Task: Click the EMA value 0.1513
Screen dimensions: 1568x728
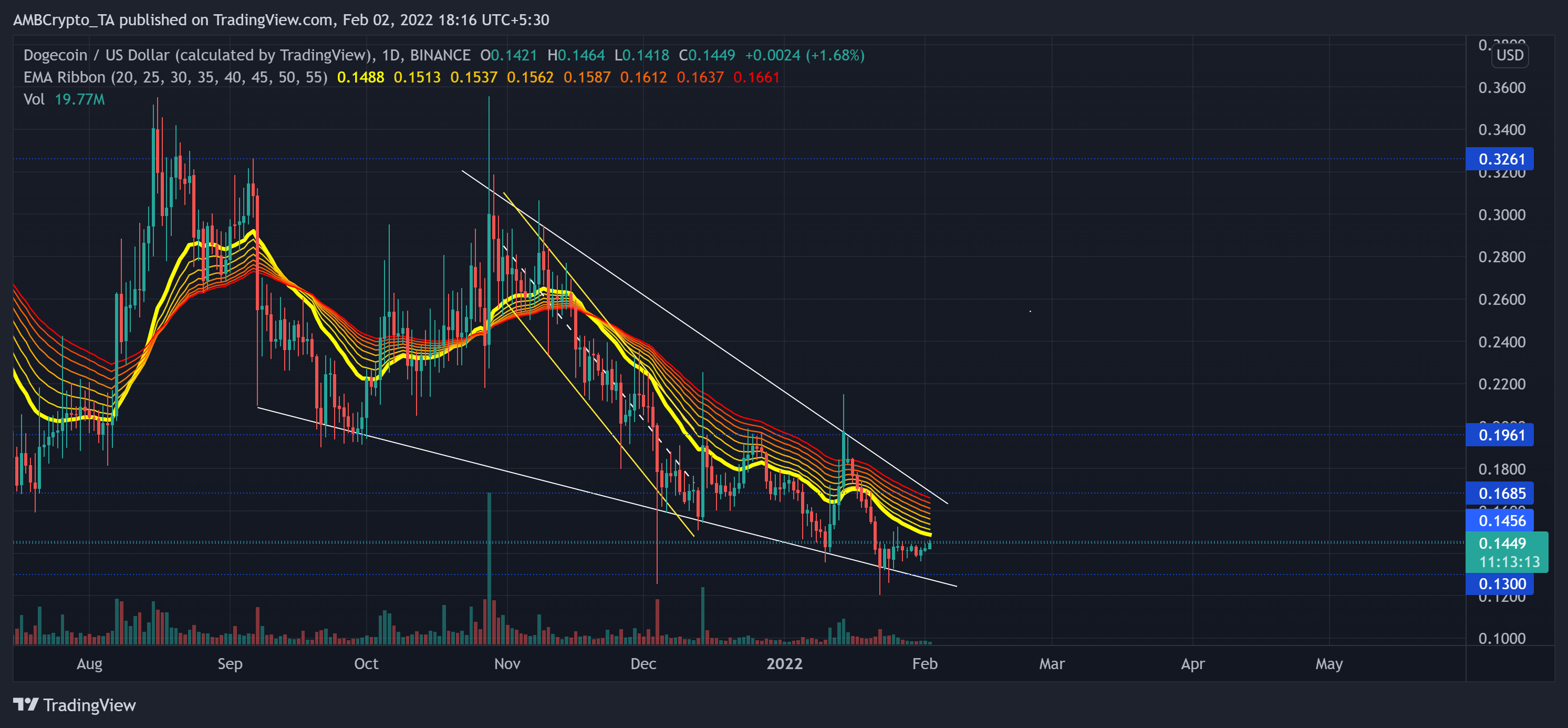Action: click(417, 77)
